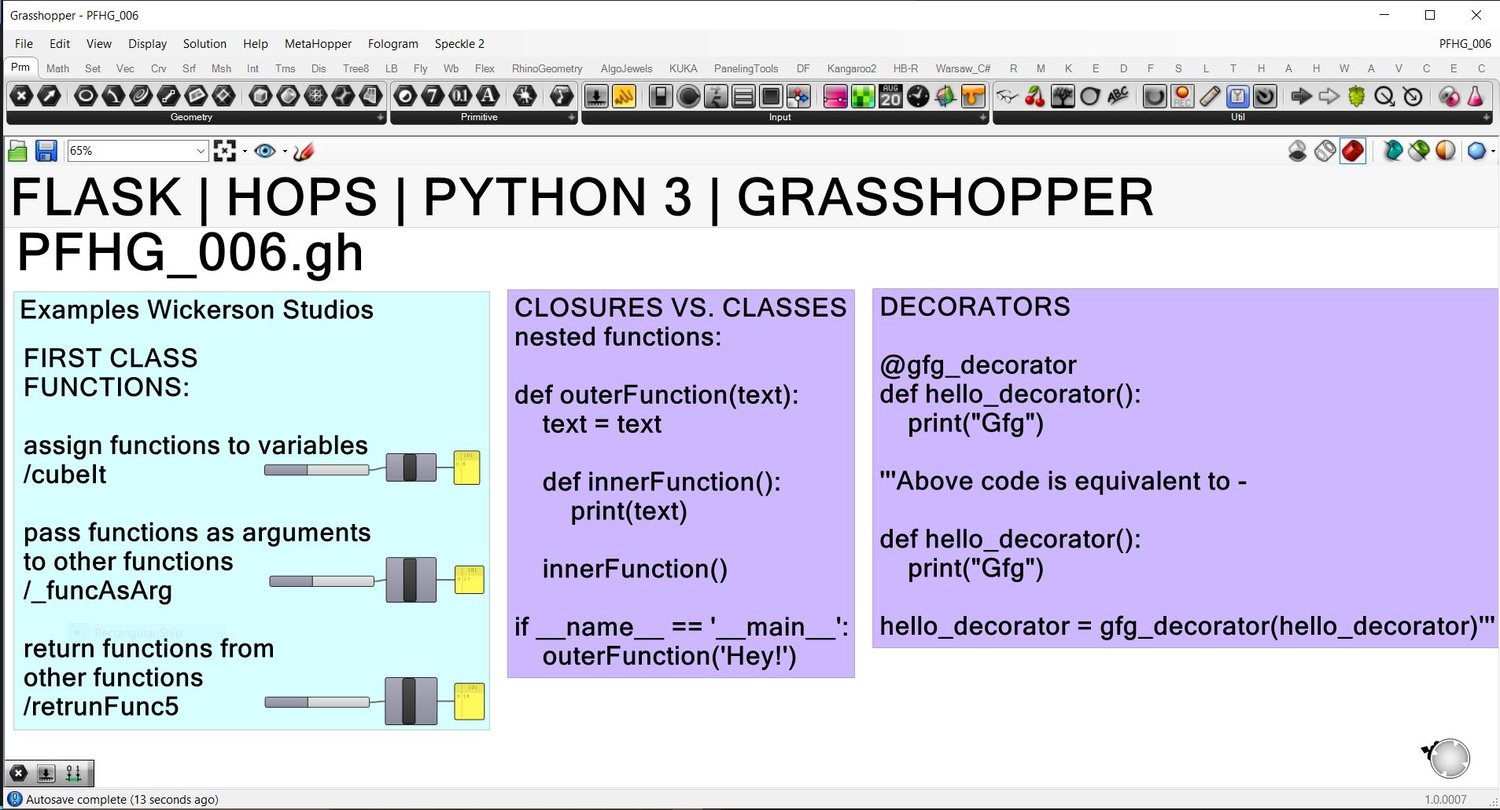Click the compass widget on canvas
The image size is (1500, 810).
pos(1448,759)
